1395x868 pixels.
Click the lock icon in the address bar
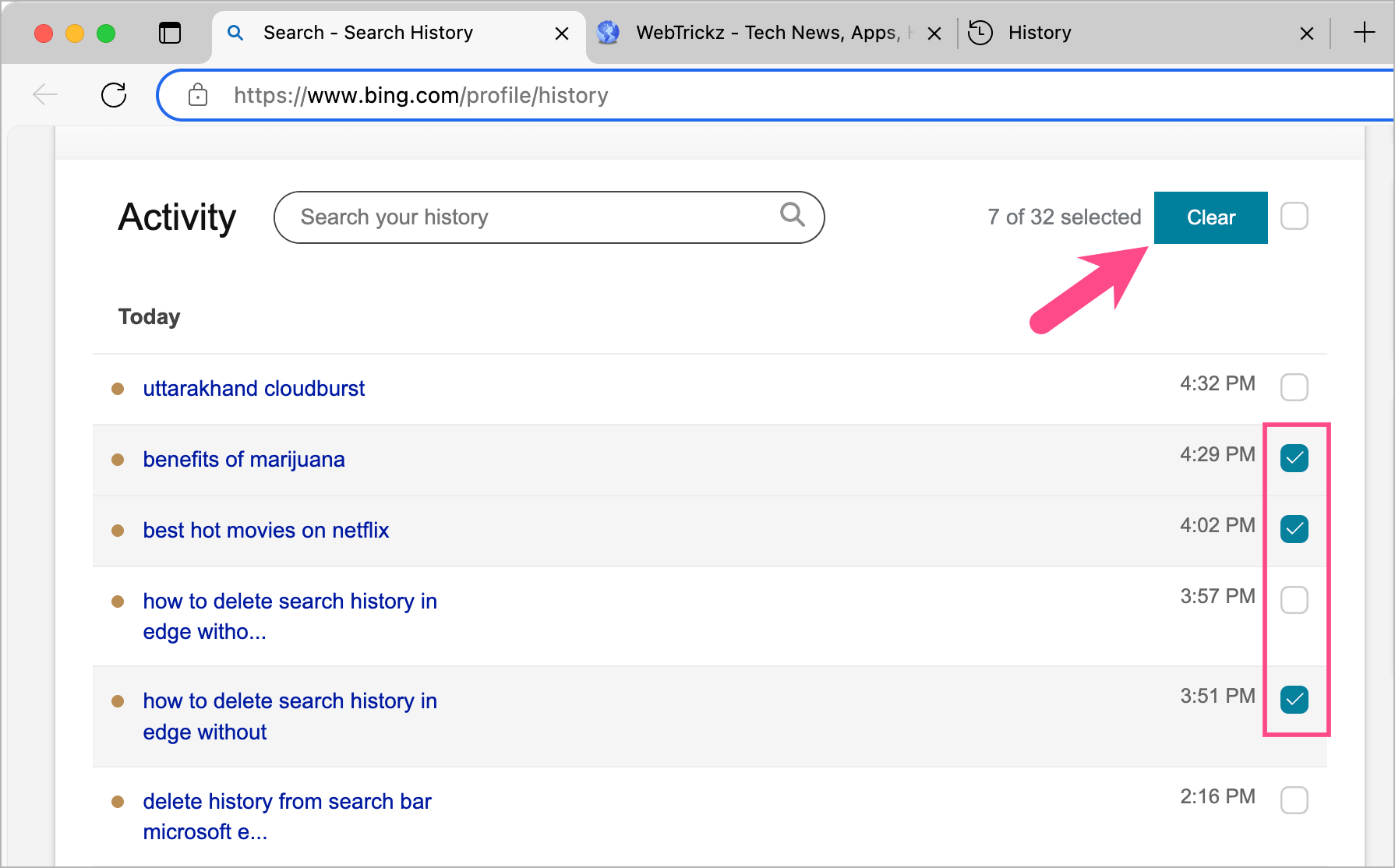click(198, 95)
